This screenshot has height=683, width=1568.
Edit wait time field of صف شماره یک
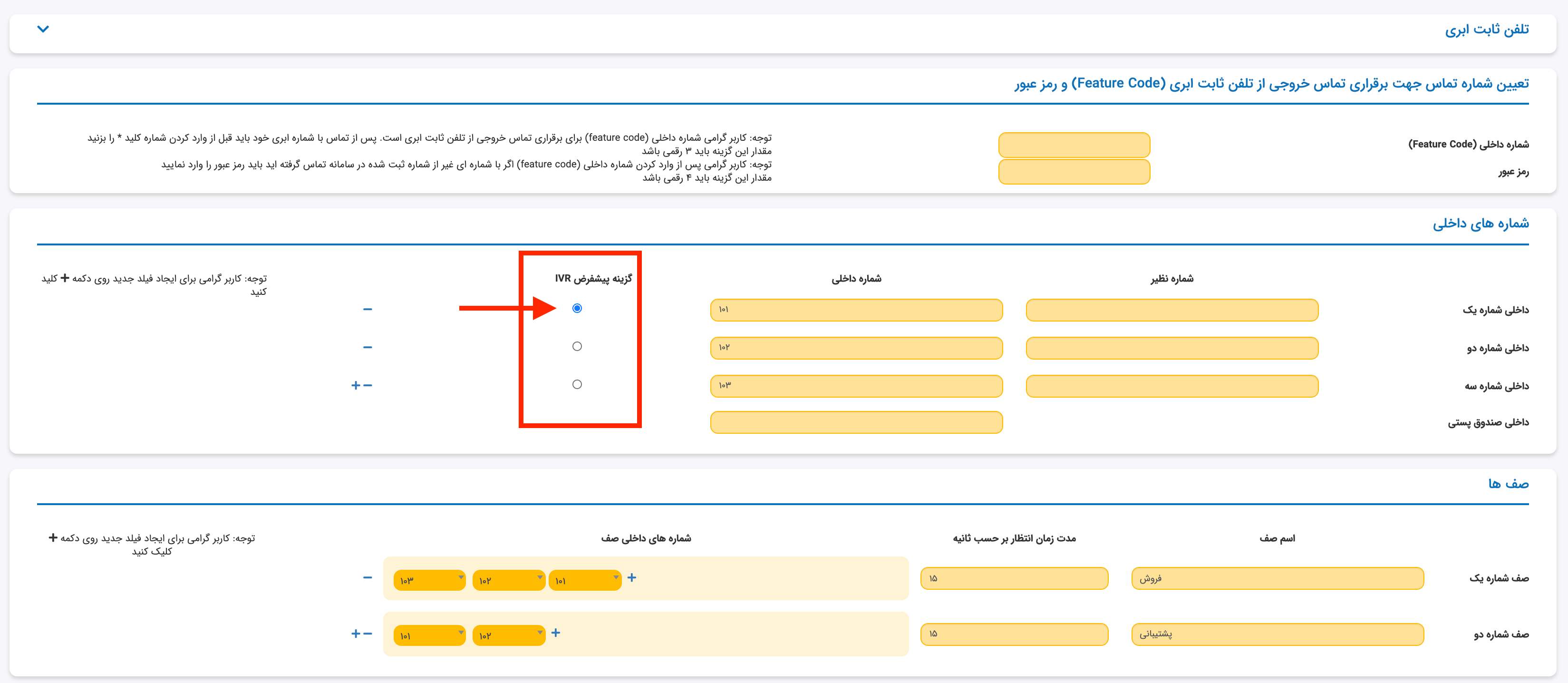point(1014,578)
